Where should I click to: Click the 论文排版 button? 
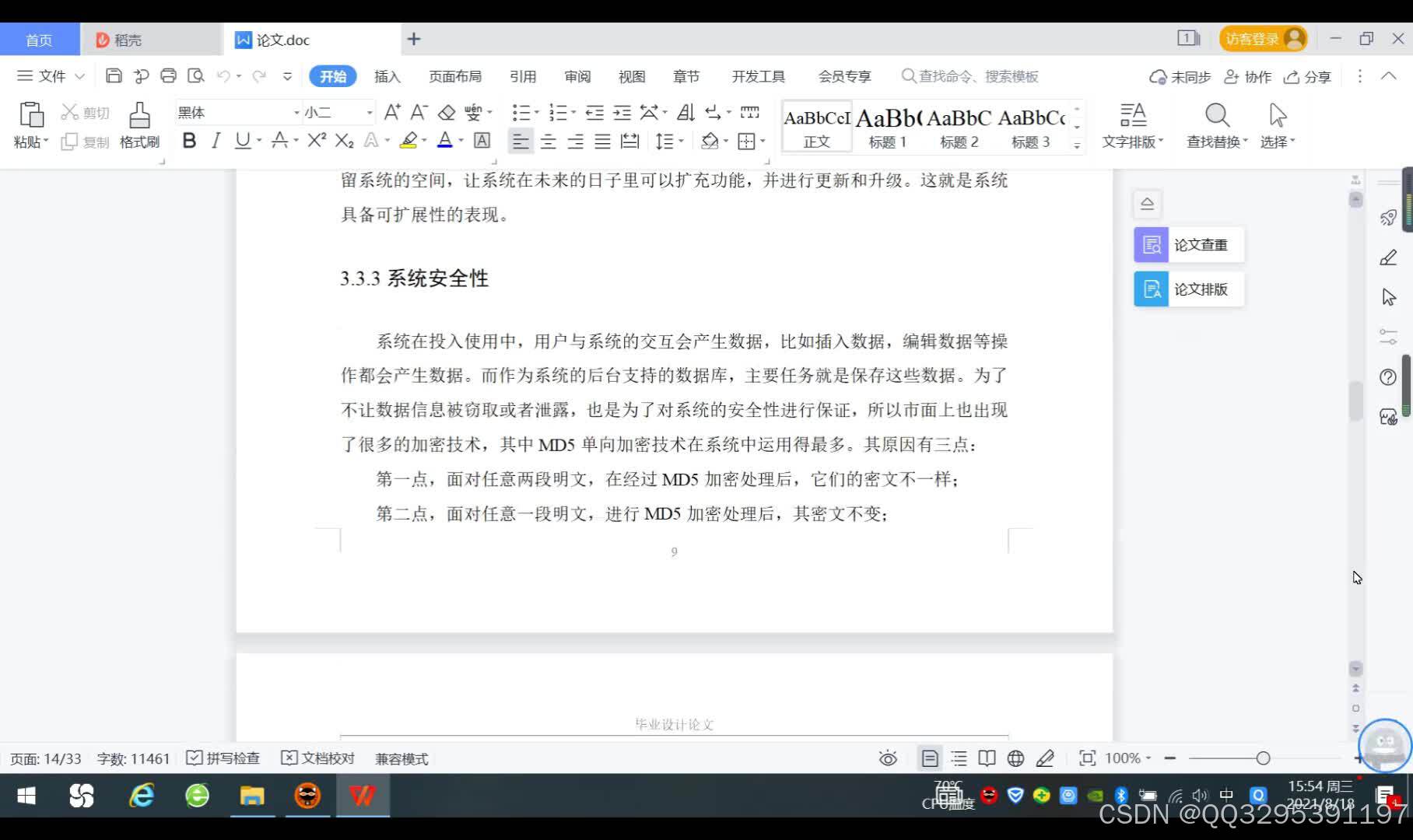[x=1189, y=289]
